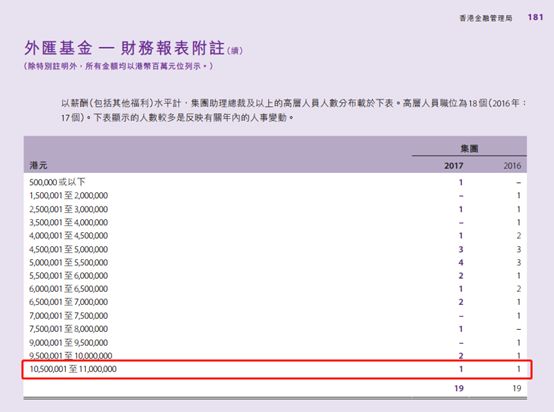Click the highlighted 10,500,001 至 11,000,000 row

coord(277,369)
